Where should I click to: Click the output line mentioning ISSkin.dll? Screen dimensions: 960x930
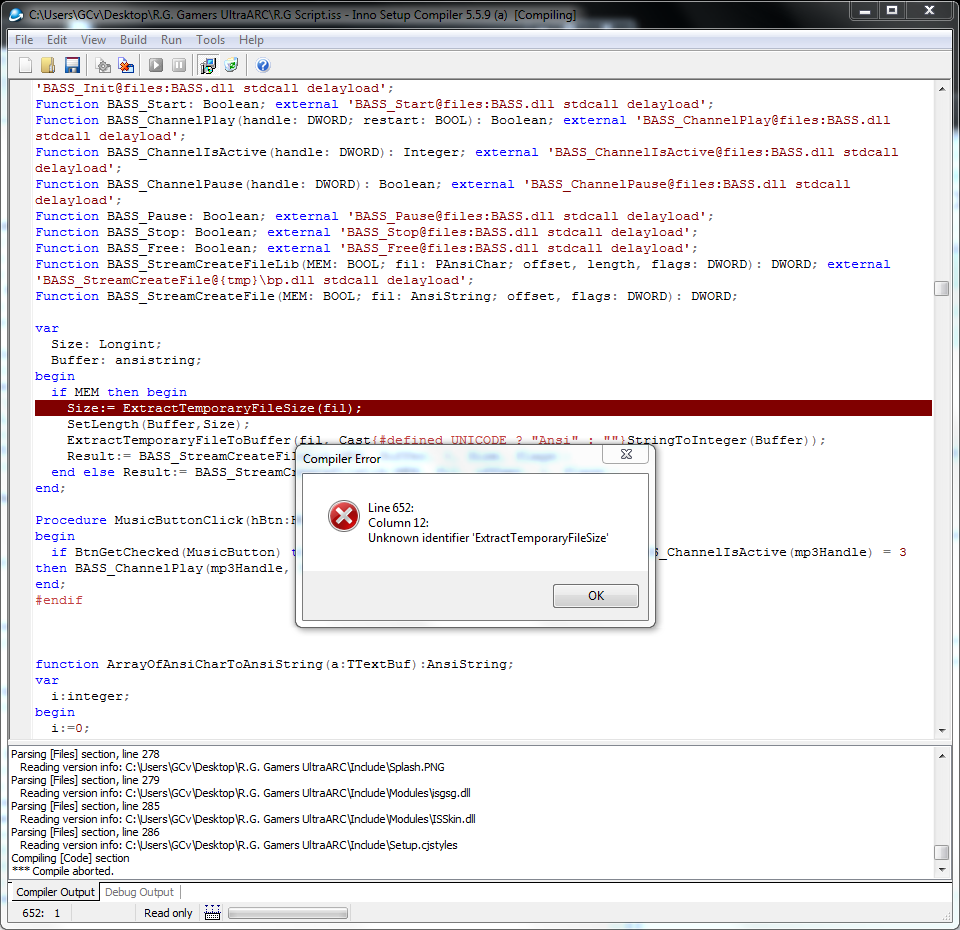click(248, 819)
